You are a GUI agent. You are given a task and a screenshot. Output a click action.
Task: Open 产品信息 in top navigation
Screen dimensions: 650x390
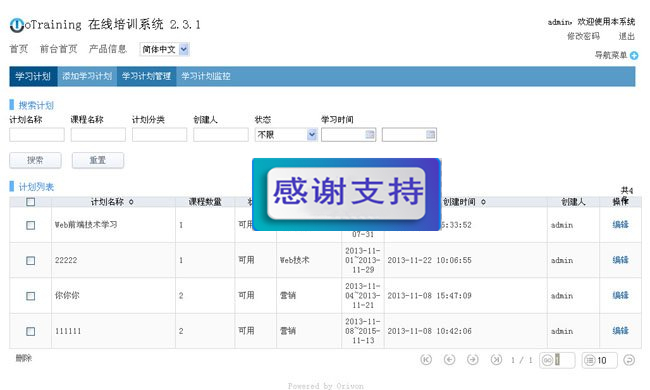click(108, 49)
